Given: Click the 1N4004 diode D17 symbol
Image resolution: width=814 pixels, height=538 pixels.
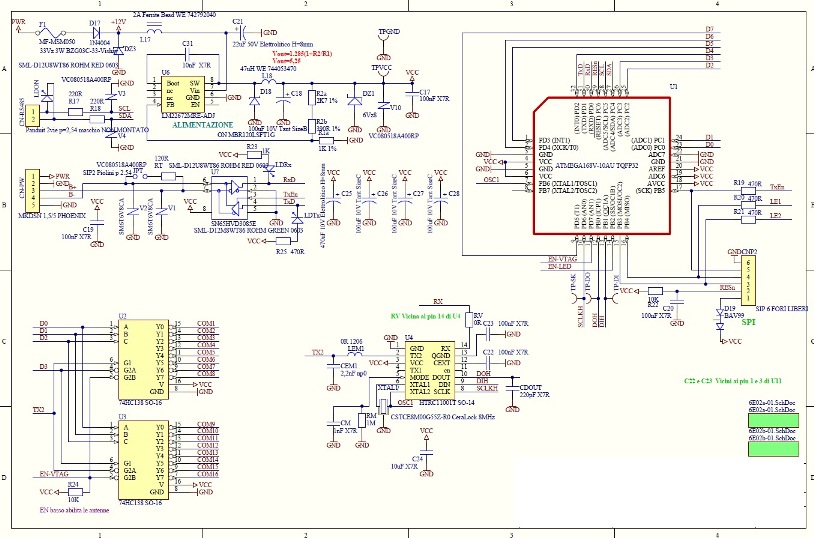Looking at the screenshot, I should 96,32.
